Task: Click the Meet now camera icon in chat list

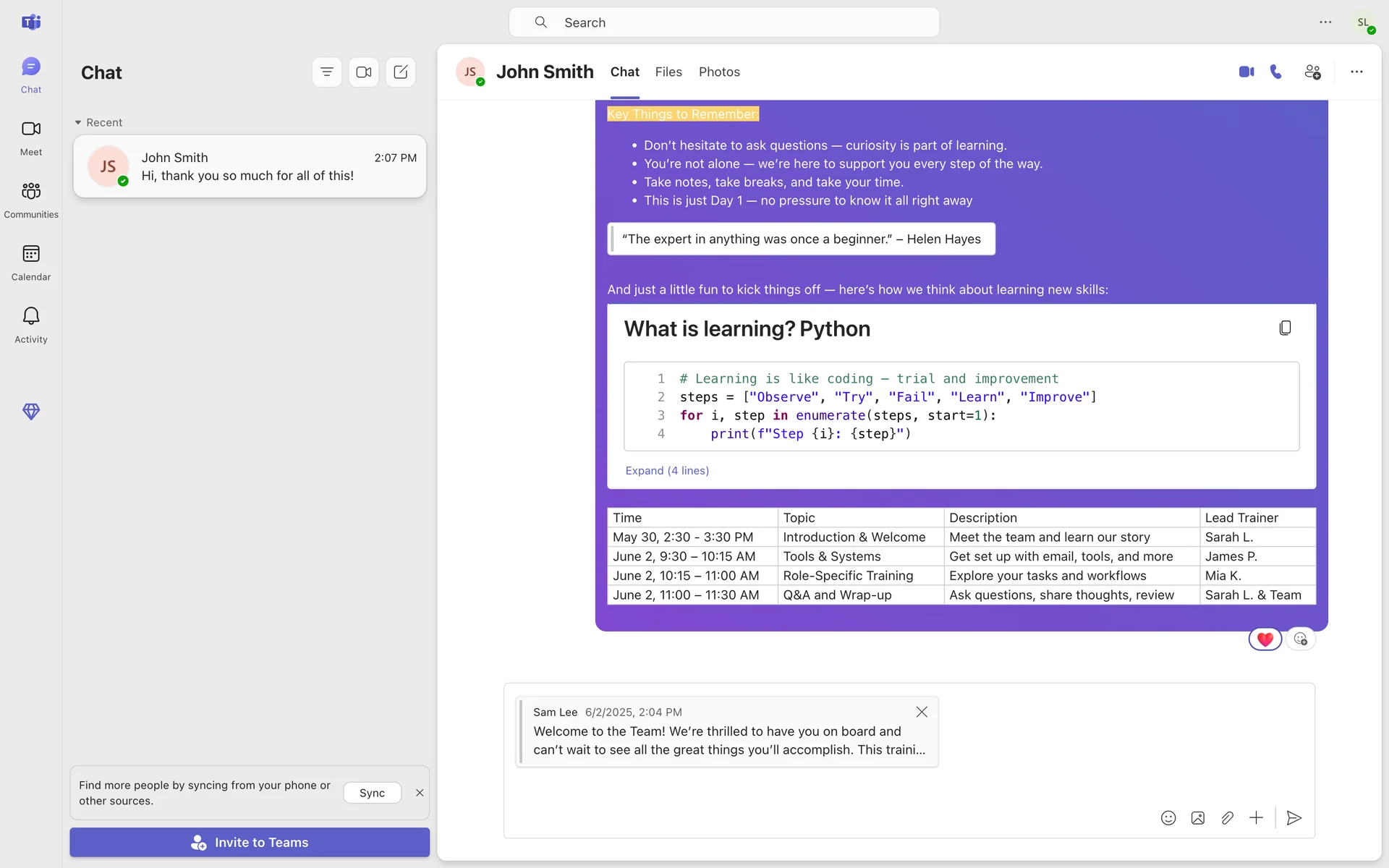Action: click(x=363, y=72)
